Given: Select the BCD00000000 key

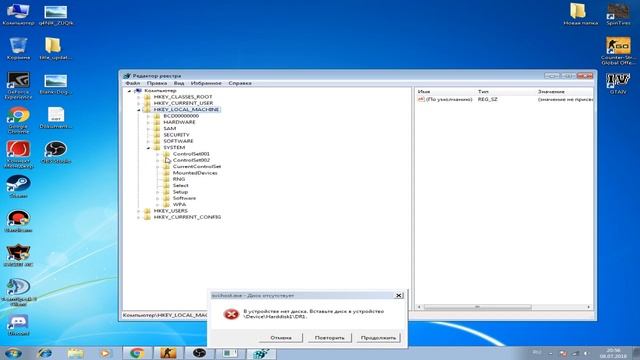Looking at the screenshot, I should (181, 116).
